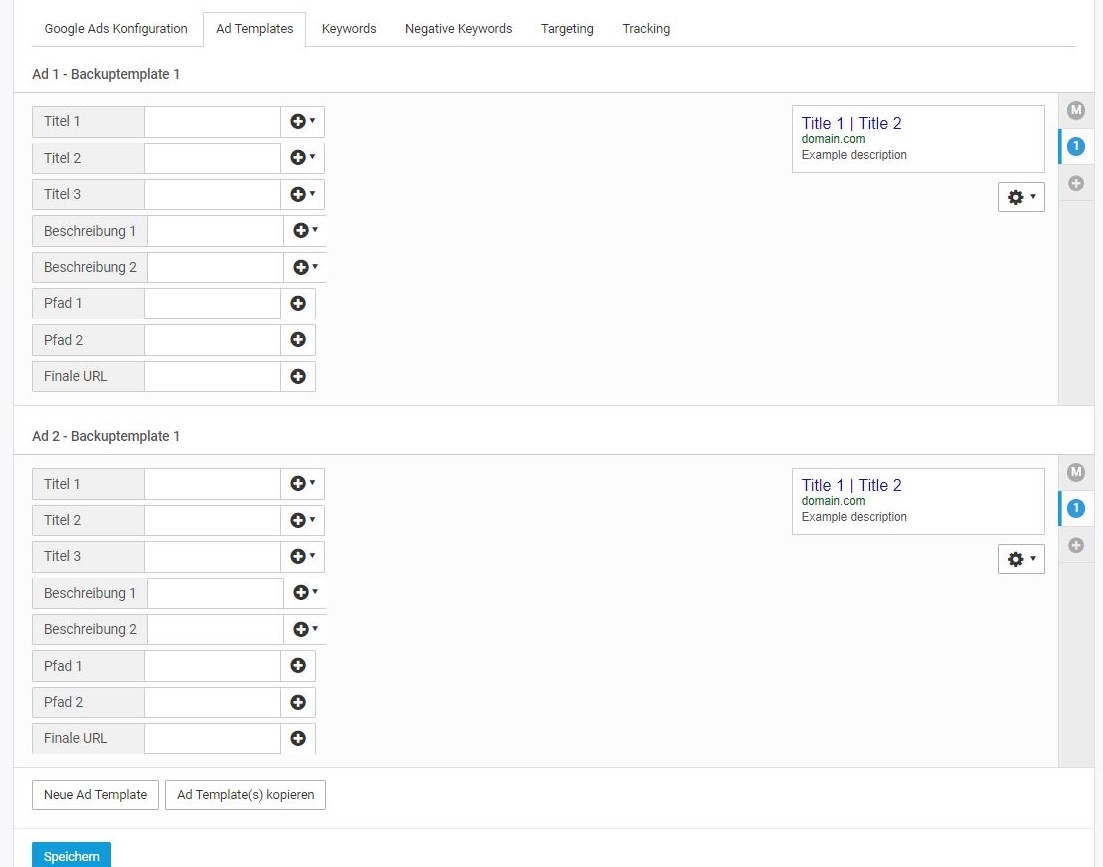Go to the Targeting tab
1103x867 pixels.
tap(567, 29)
